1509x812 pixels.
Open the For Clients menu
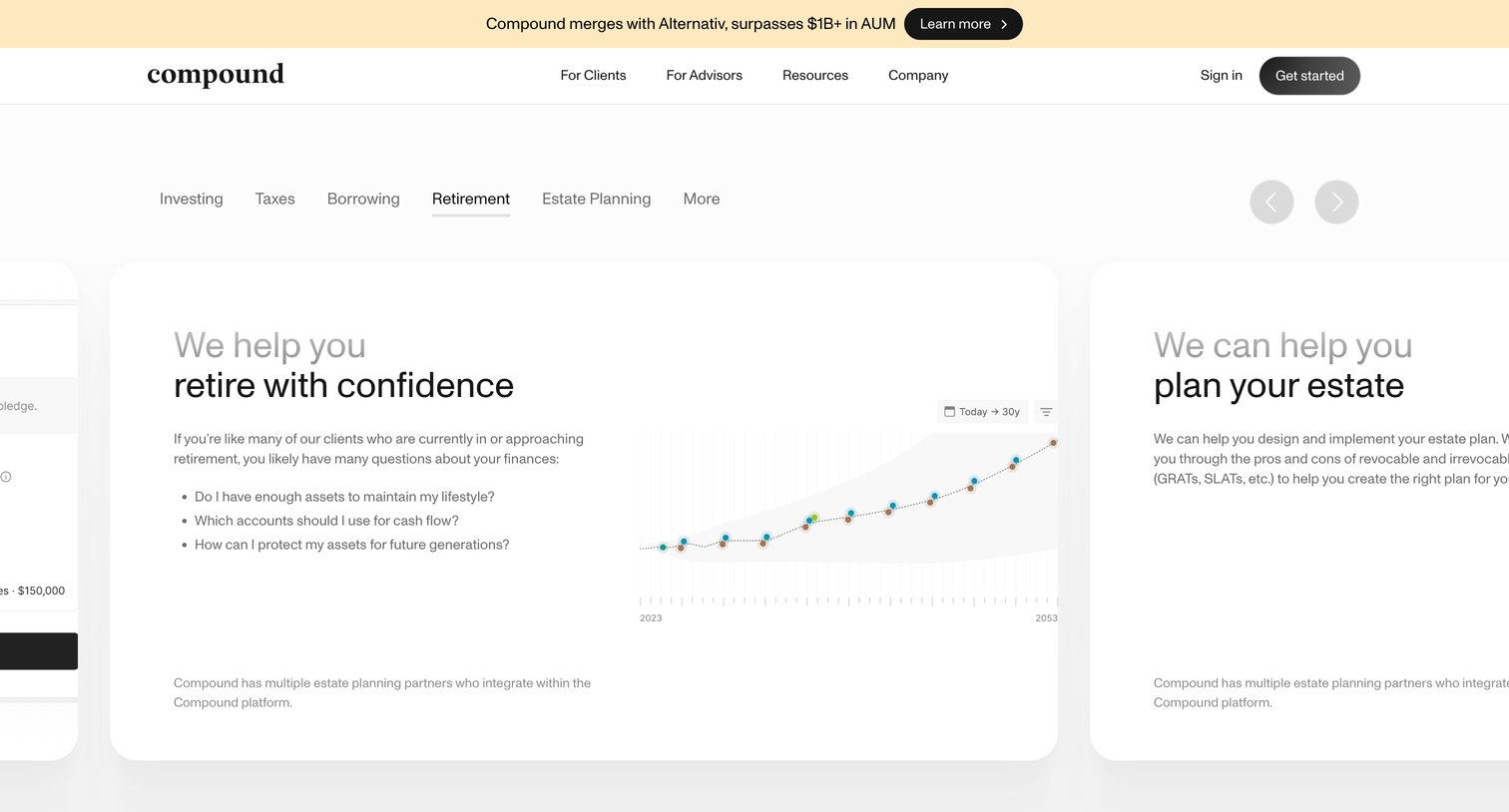[x=593, y=76]
